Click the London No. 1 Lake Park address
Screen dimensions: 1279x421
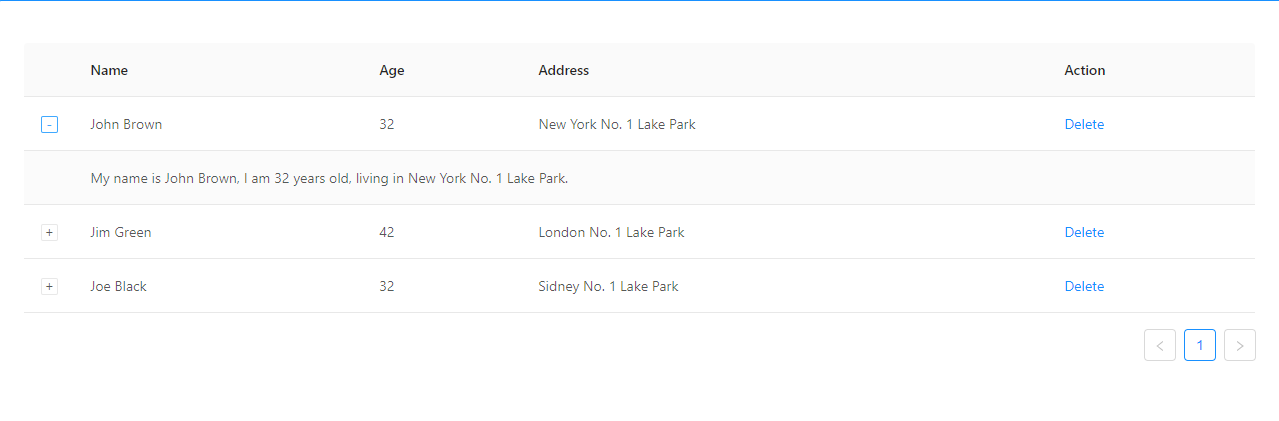(x=612, y=233)
